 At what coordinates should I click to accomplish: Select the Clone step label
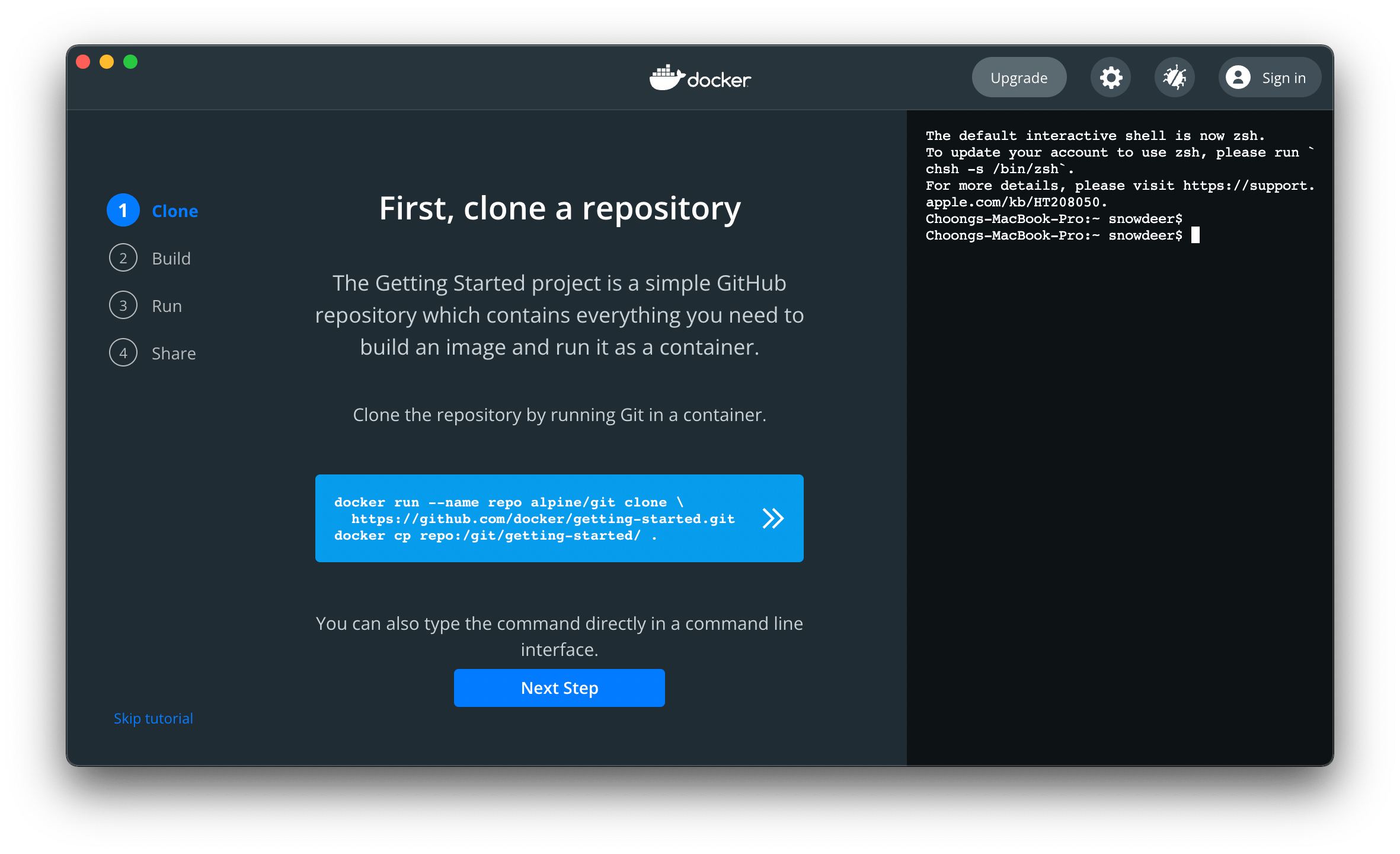tap(175, 211)
